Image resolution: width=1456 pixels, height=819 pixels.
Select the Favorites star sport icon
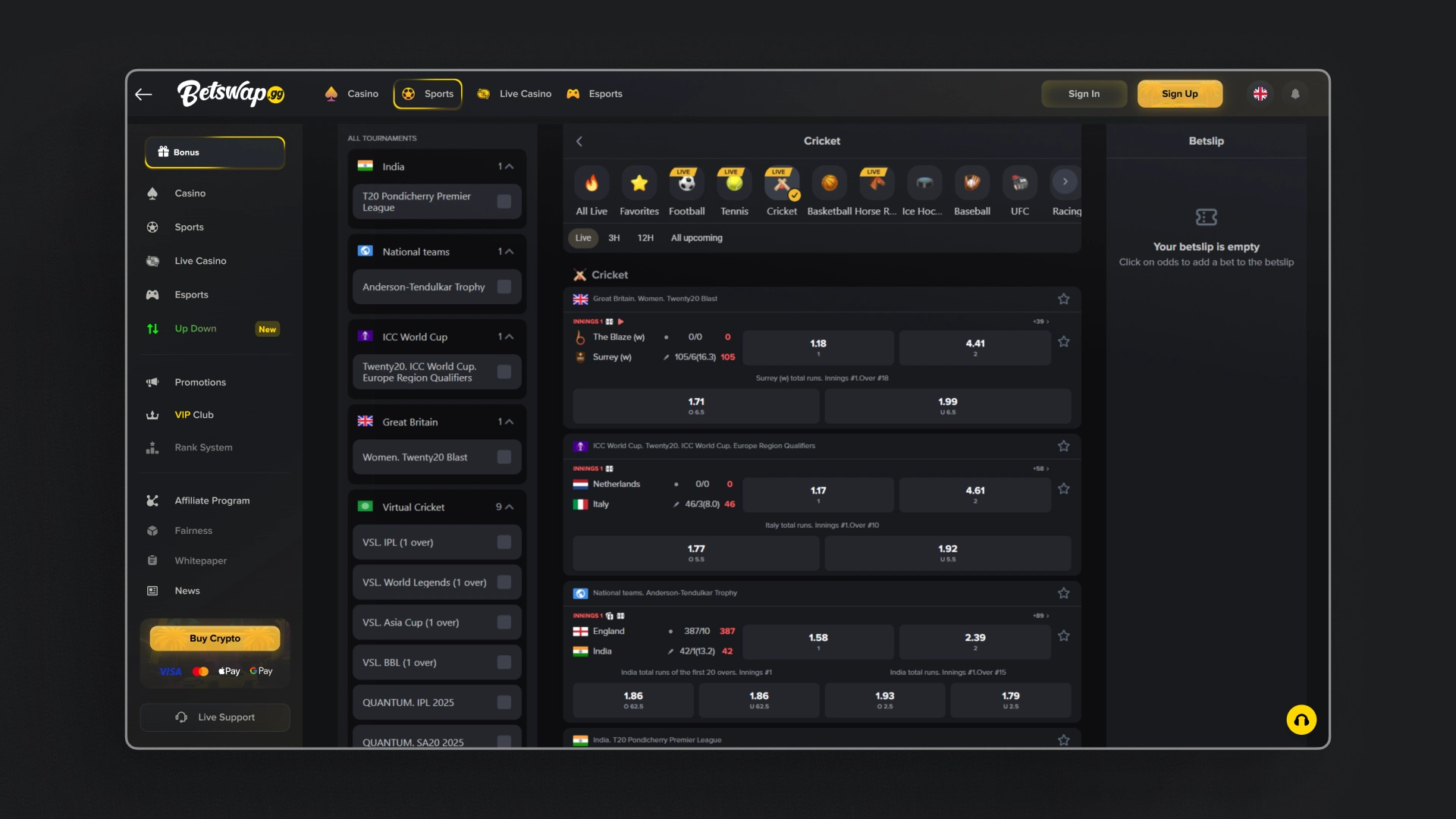coord(639,183)
